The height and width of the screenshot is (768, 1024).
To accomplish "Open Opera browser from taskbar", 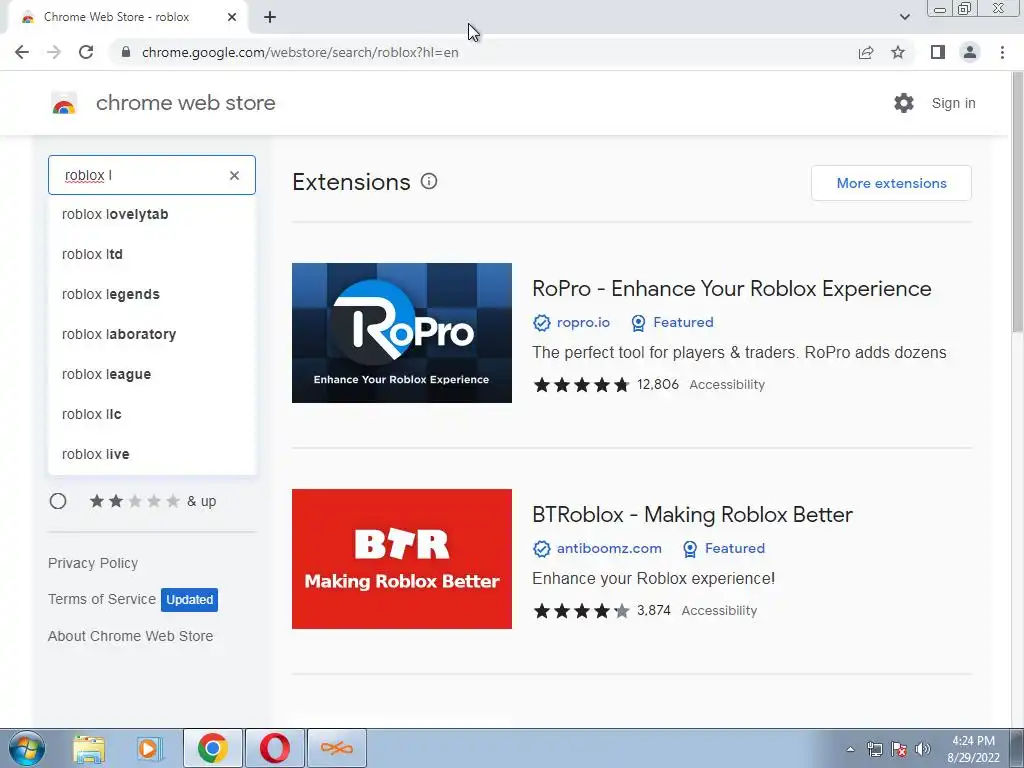I will pos(274,748).
